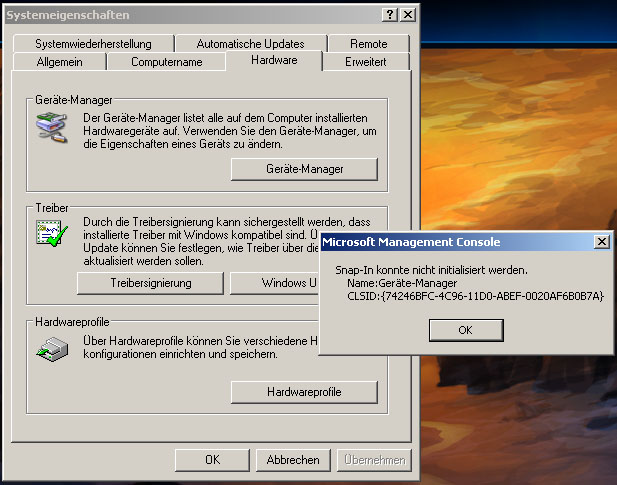Switch to the Erweitert tab
Image resolution: width=617 pixels, height=485 pixels.
coord(366,62)
